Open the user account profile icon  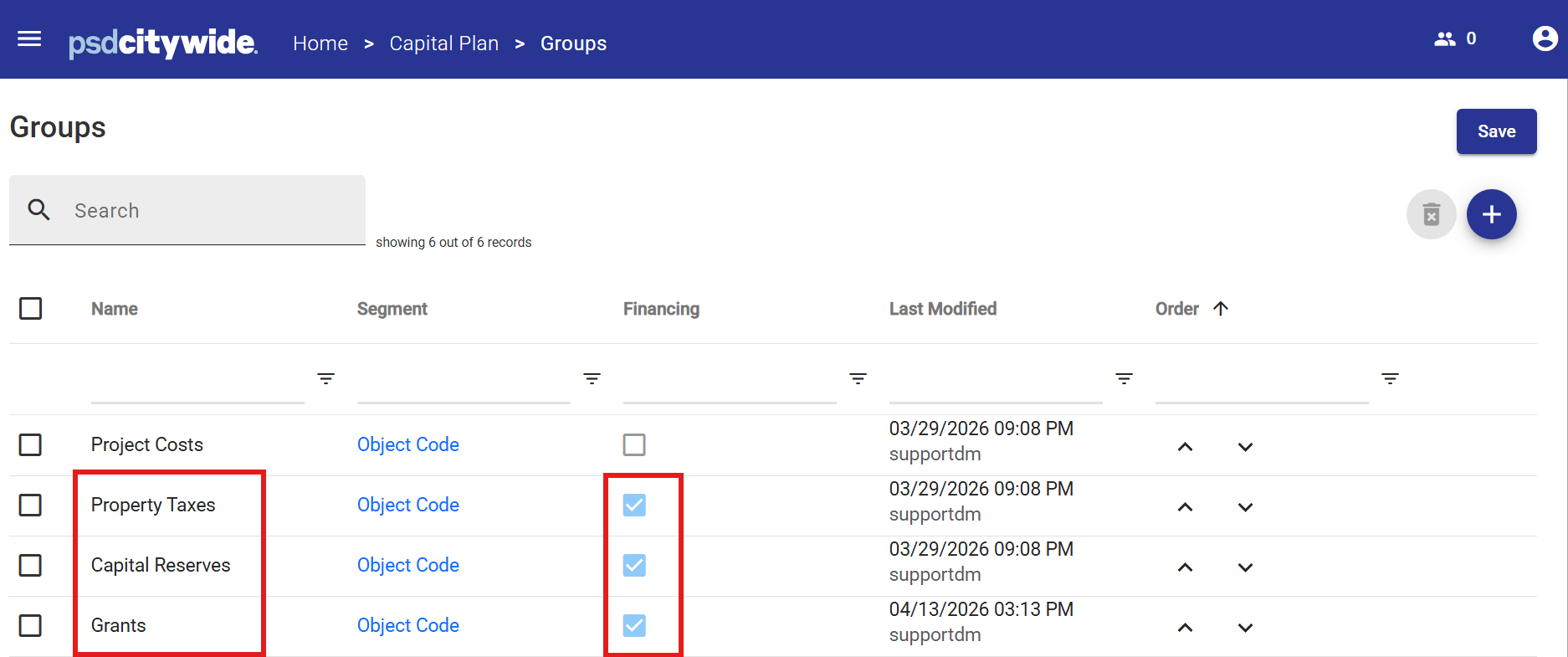(1545, 38)
